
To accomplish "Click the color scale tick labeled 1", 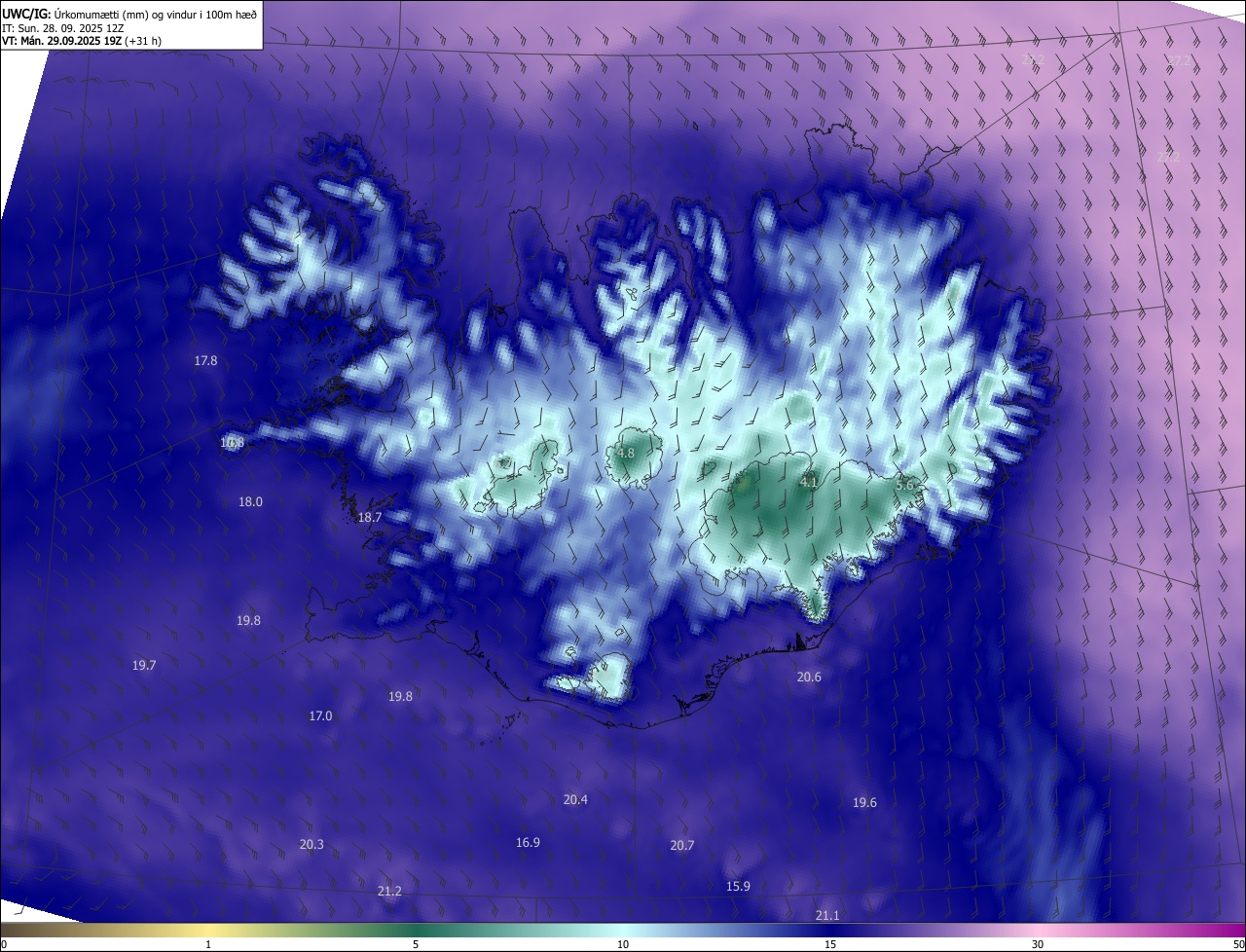I will [208, 944].
